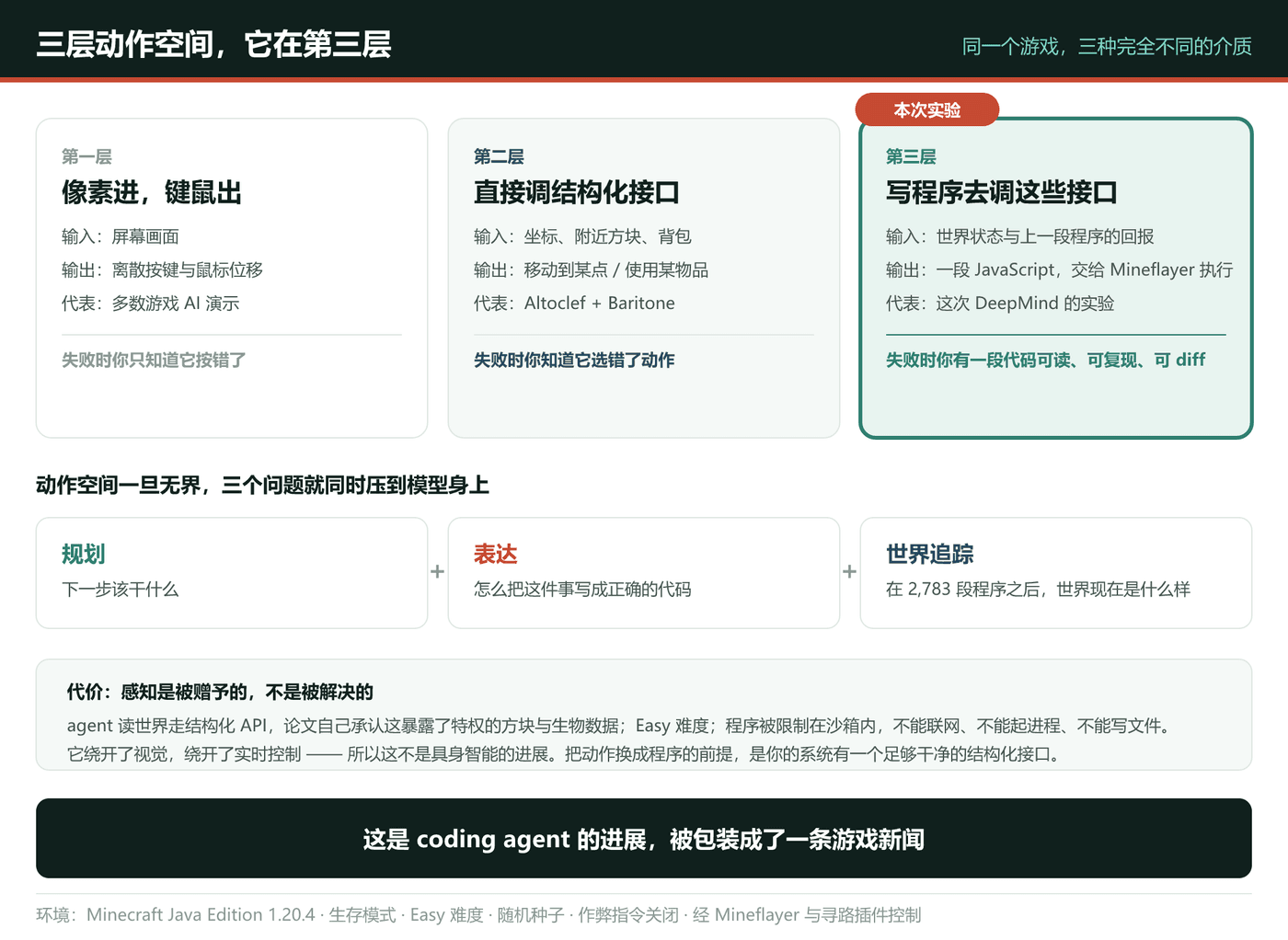Select the text about 2,783 段程序之后
The width and height of the screenshot is (1288, 940).
[x=1038, y=590]
